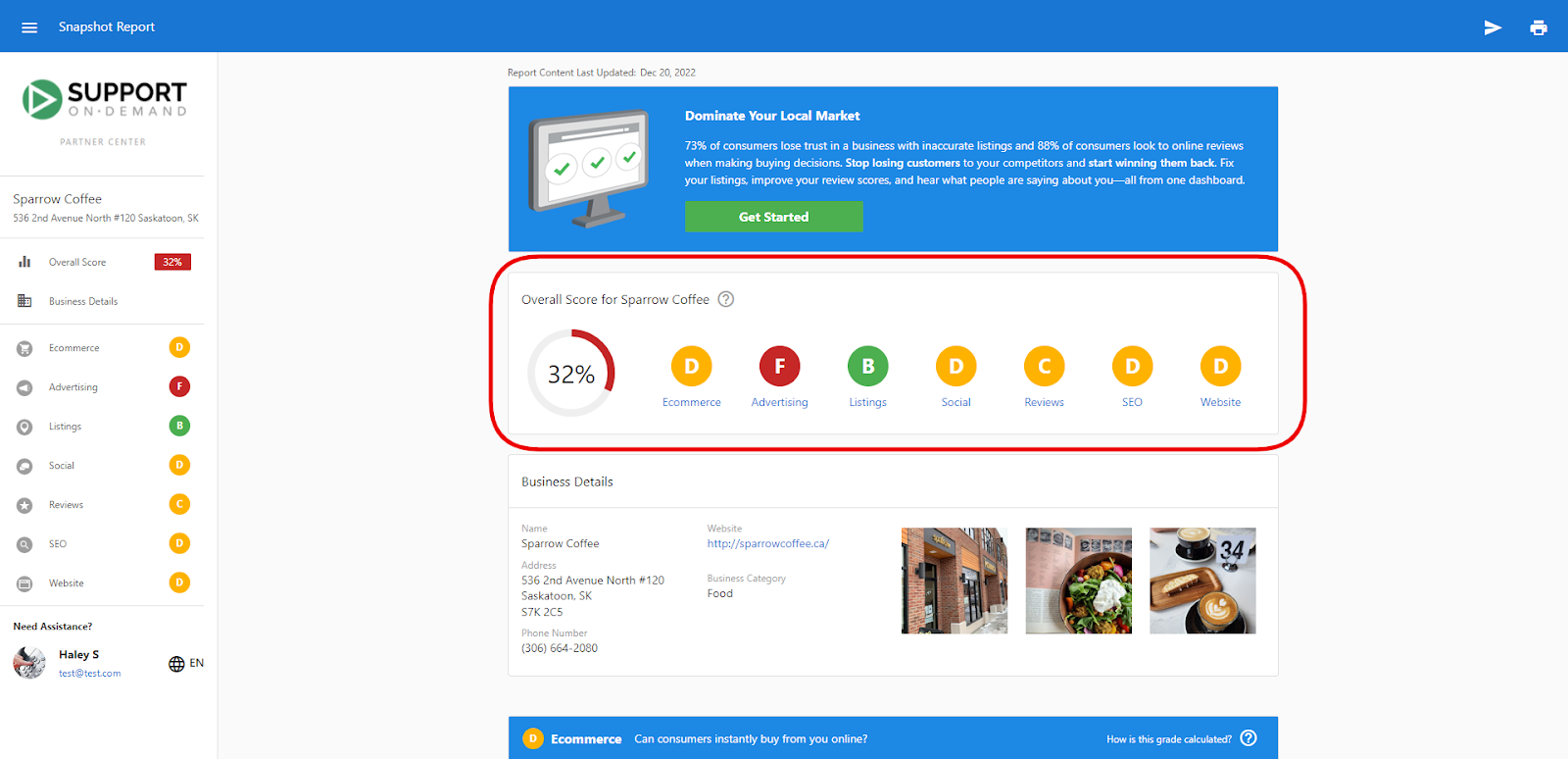Go to Ecommerce section in sidebar
This screenshot has height=759, width=1568.
click(74, 348)
